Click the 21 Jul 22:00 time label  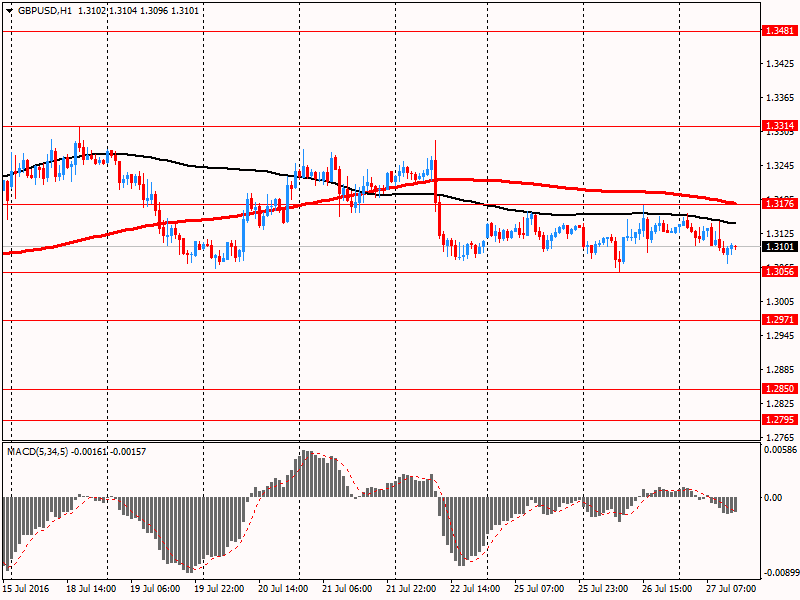[411, 589]
